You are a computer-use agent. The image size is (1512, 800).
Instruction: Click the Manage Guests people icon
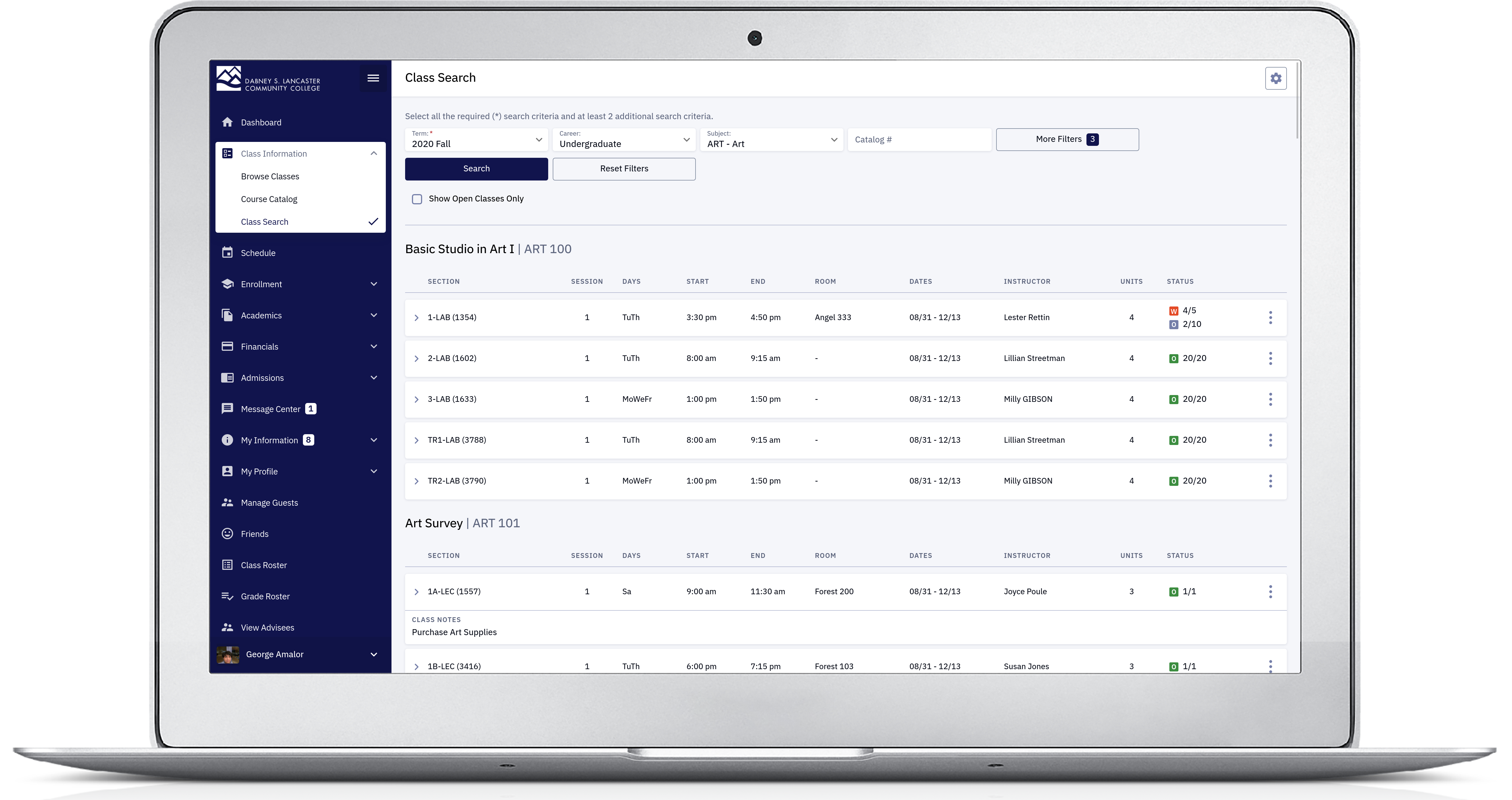point(227,502)
